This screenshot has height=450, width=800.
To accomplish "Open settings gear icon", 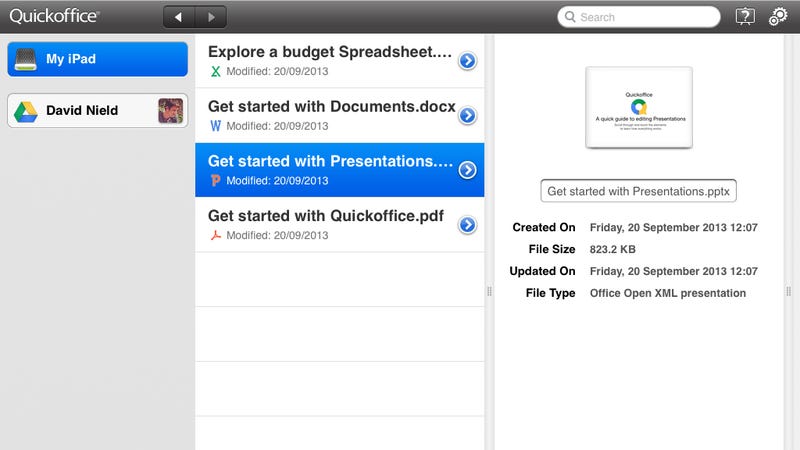I will click(778, 17).
